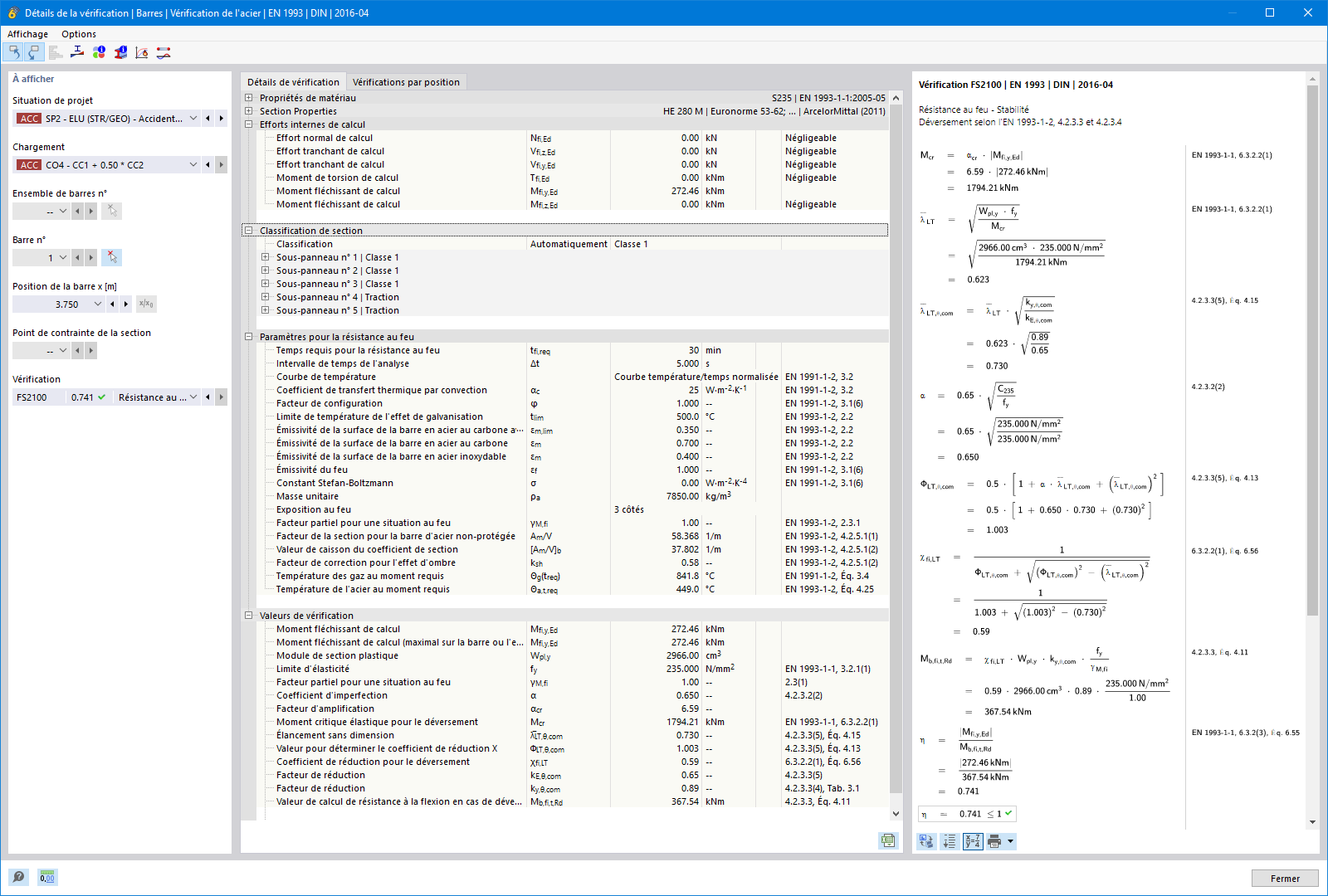Toggle the second highlighted navigation toolbar button
1328x896 pixels.
pos(33,52)
